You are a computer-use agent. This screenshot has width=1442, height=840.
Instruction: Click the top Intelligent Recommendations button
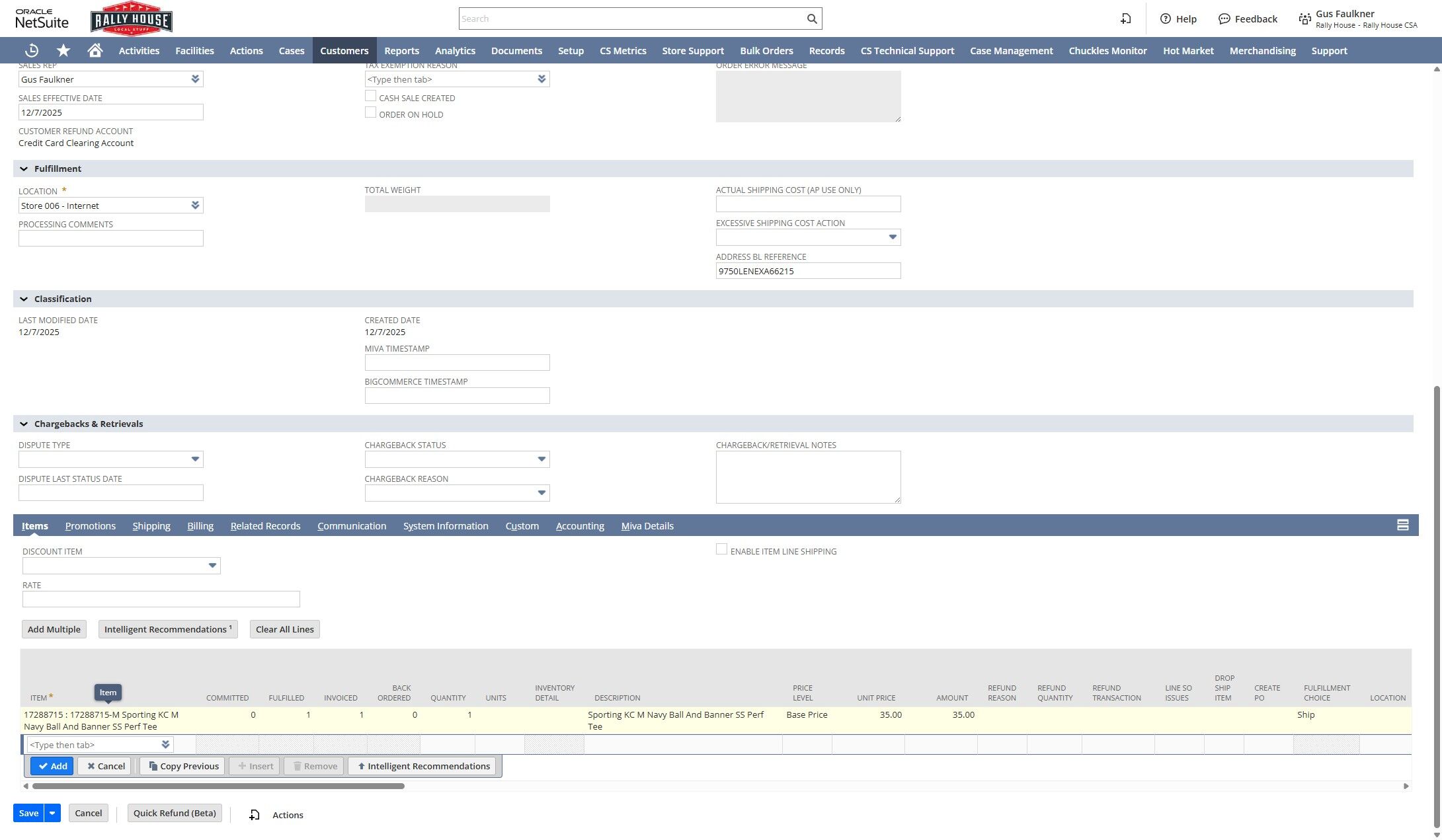[x=168, y=629]
